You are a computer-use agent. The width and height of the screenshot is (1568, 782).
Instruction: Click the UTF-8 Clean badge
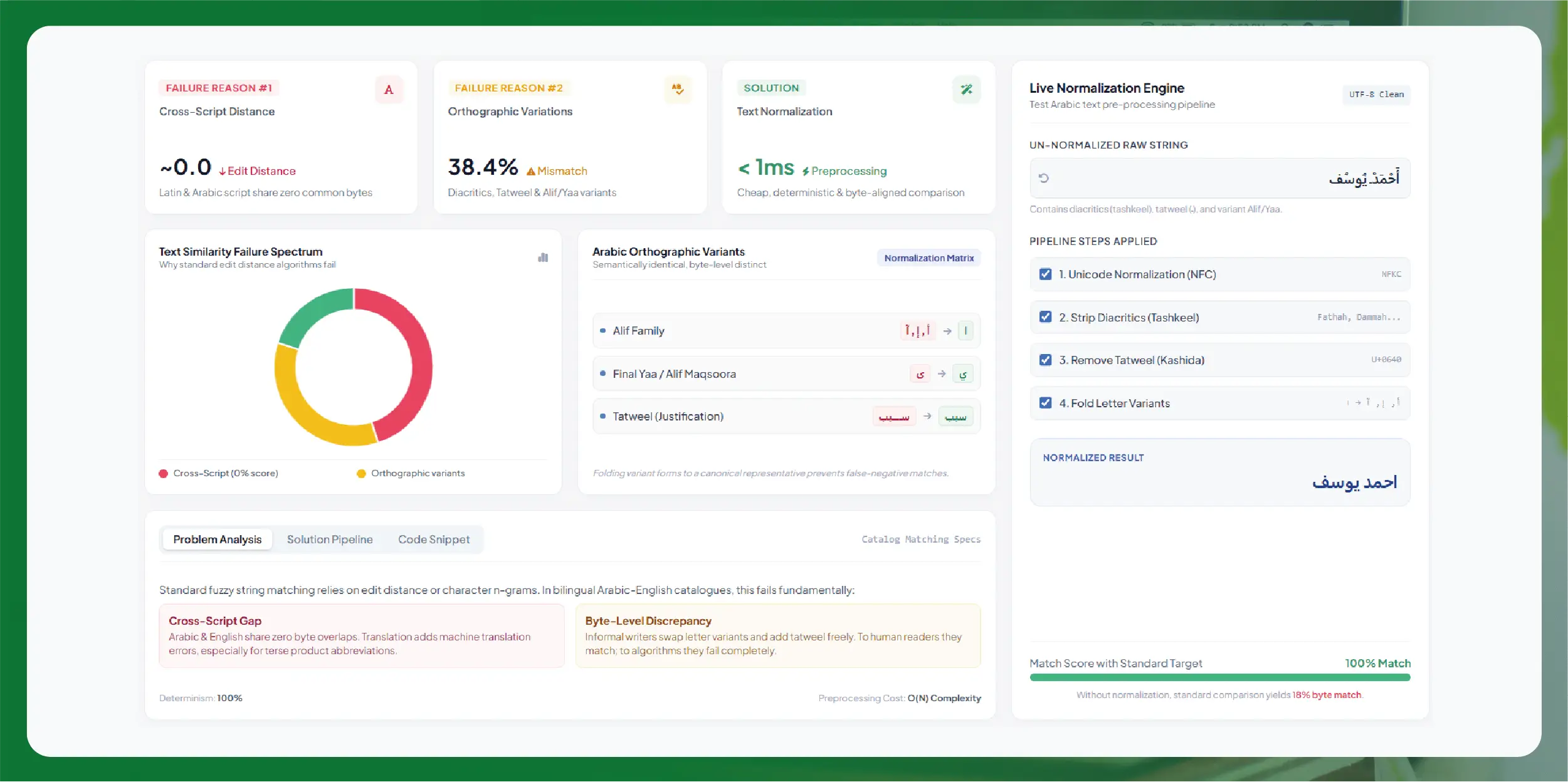1376,95
